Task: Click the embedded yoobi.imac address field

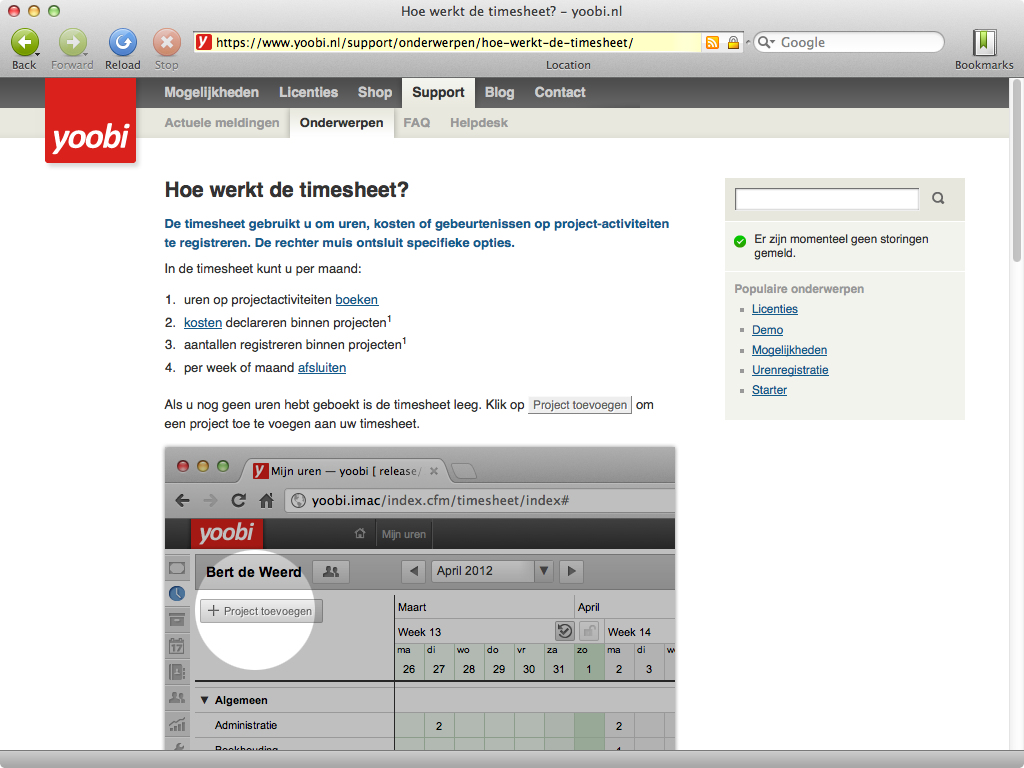Action: pos(480,501)
